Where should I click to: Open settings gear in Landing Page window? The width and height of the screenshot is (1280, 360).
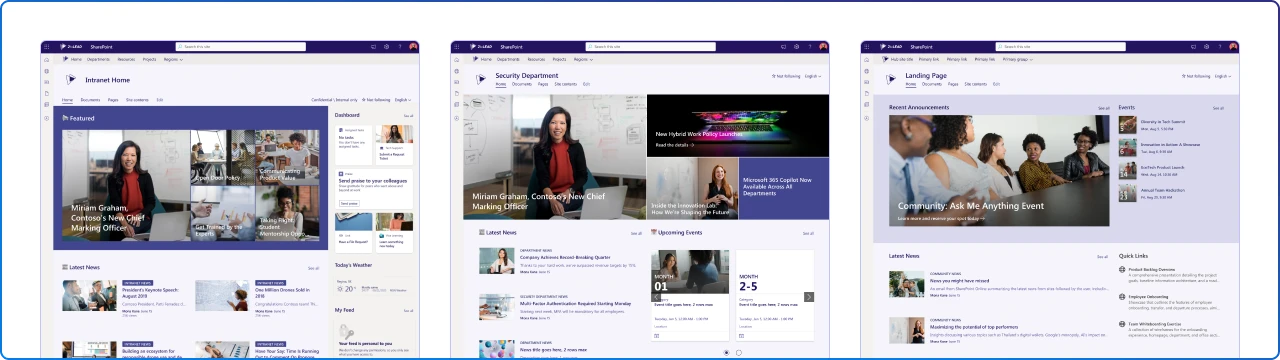click(x=1207, y=46)
